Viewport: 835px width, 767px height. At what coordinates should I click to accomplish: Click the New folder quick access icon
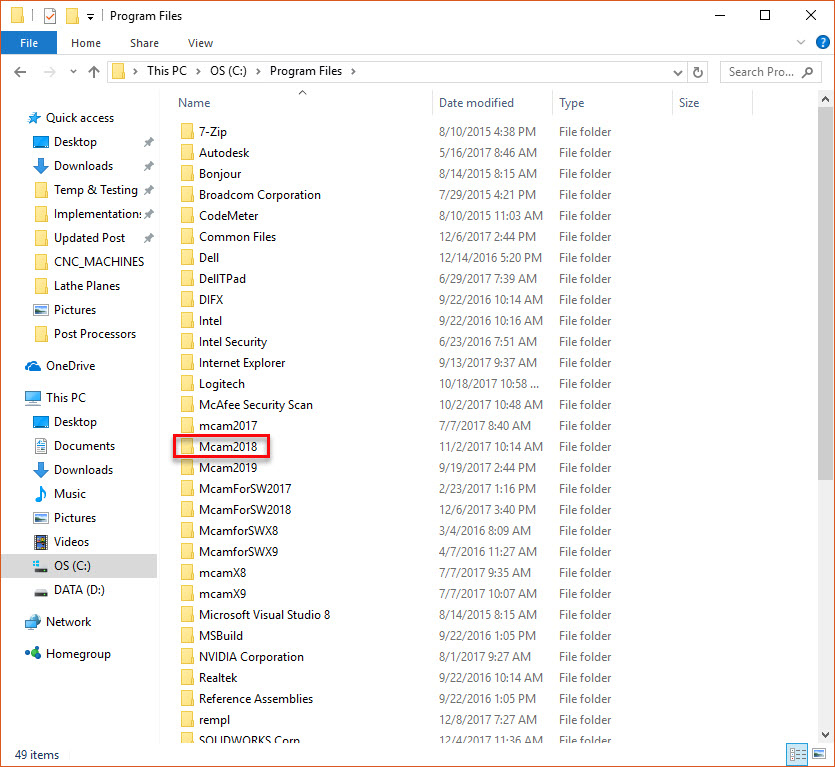(x=72, y=16)
